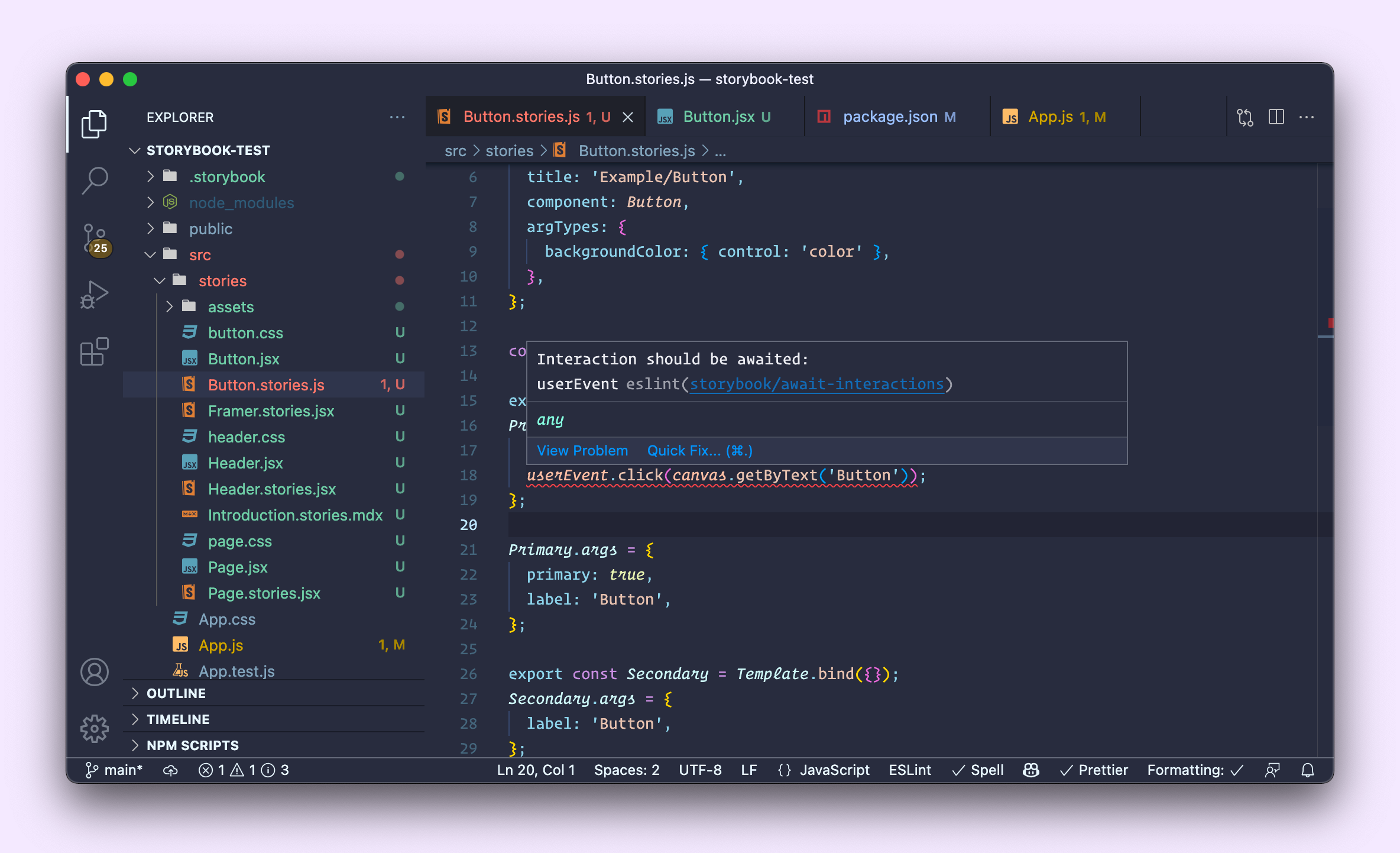Toggle Prettier in the status bar

1093,770
